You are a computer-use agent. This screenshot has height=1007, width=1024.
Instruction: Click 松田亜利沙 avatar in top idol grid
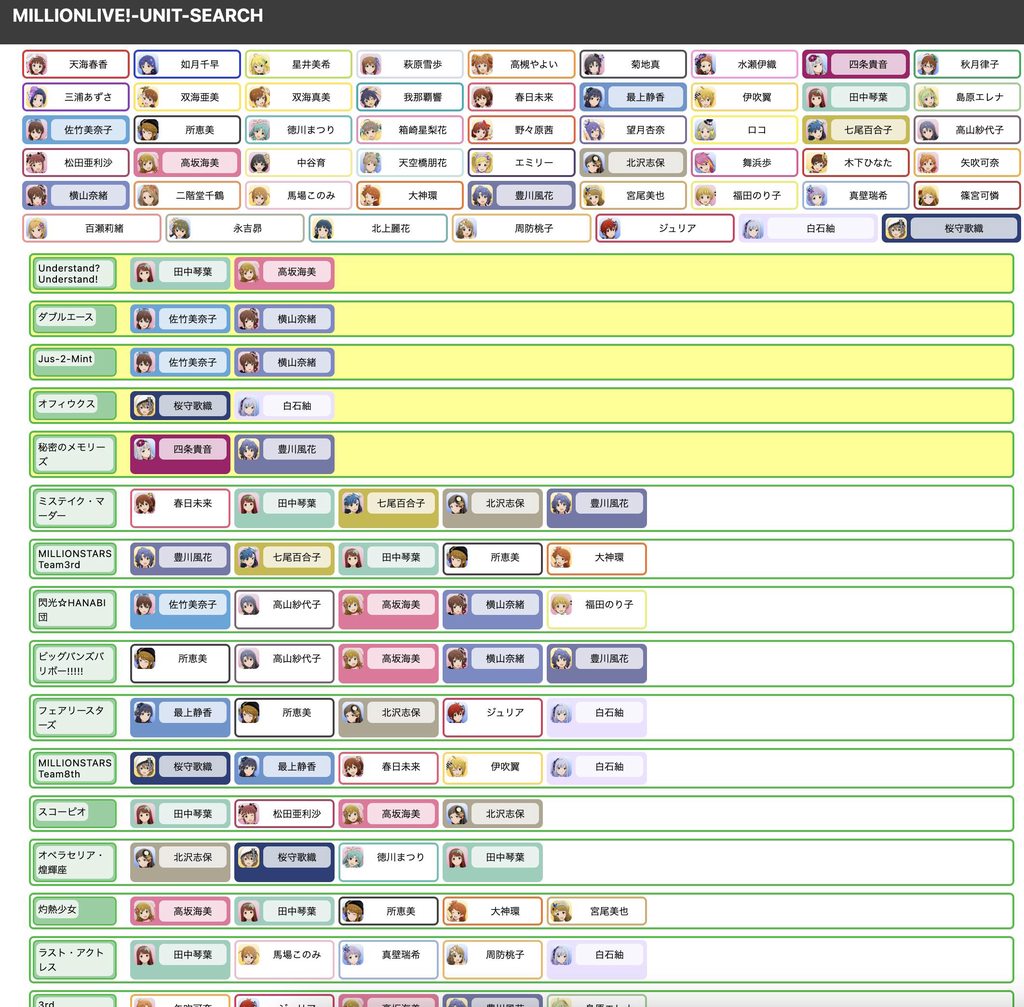pos(36,163)
